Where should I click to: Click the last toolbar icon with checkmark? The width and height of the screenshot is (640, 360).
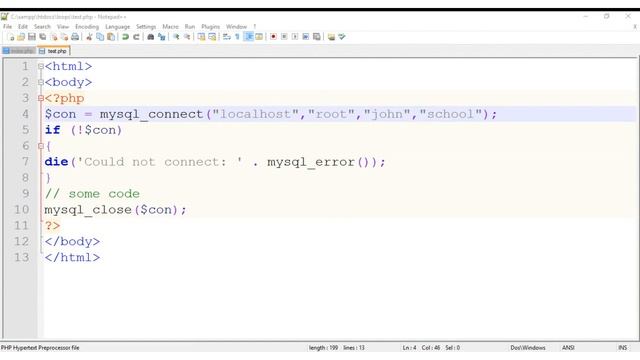pos(342,37)
